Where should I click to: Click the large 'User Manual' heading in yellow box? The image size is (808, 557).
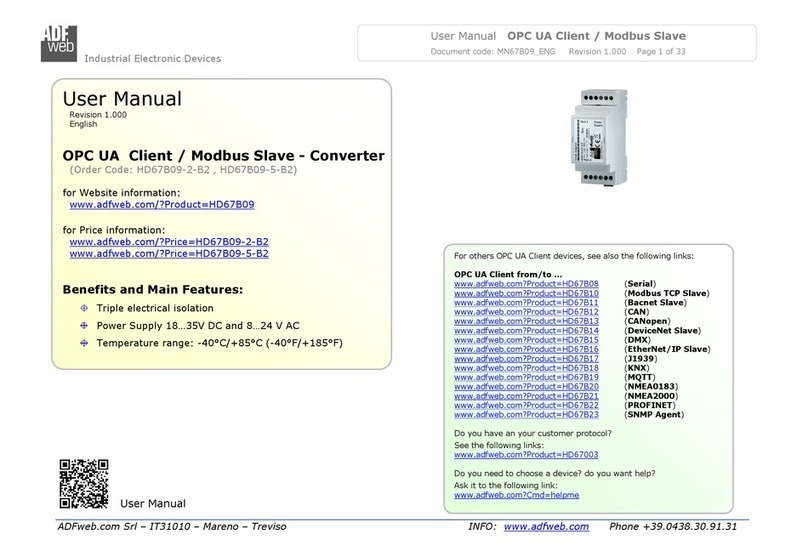tap(122, 99)
